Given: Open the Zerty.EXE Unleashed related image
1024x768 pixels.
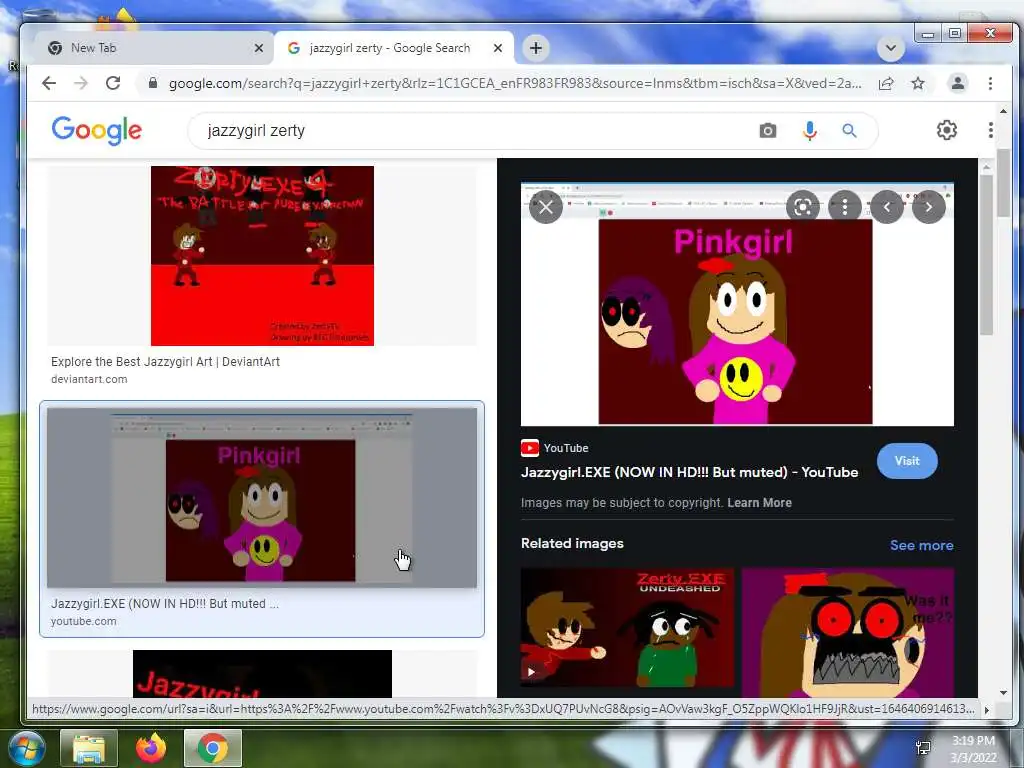Looking at the screenshot, I should coord(627,628).
